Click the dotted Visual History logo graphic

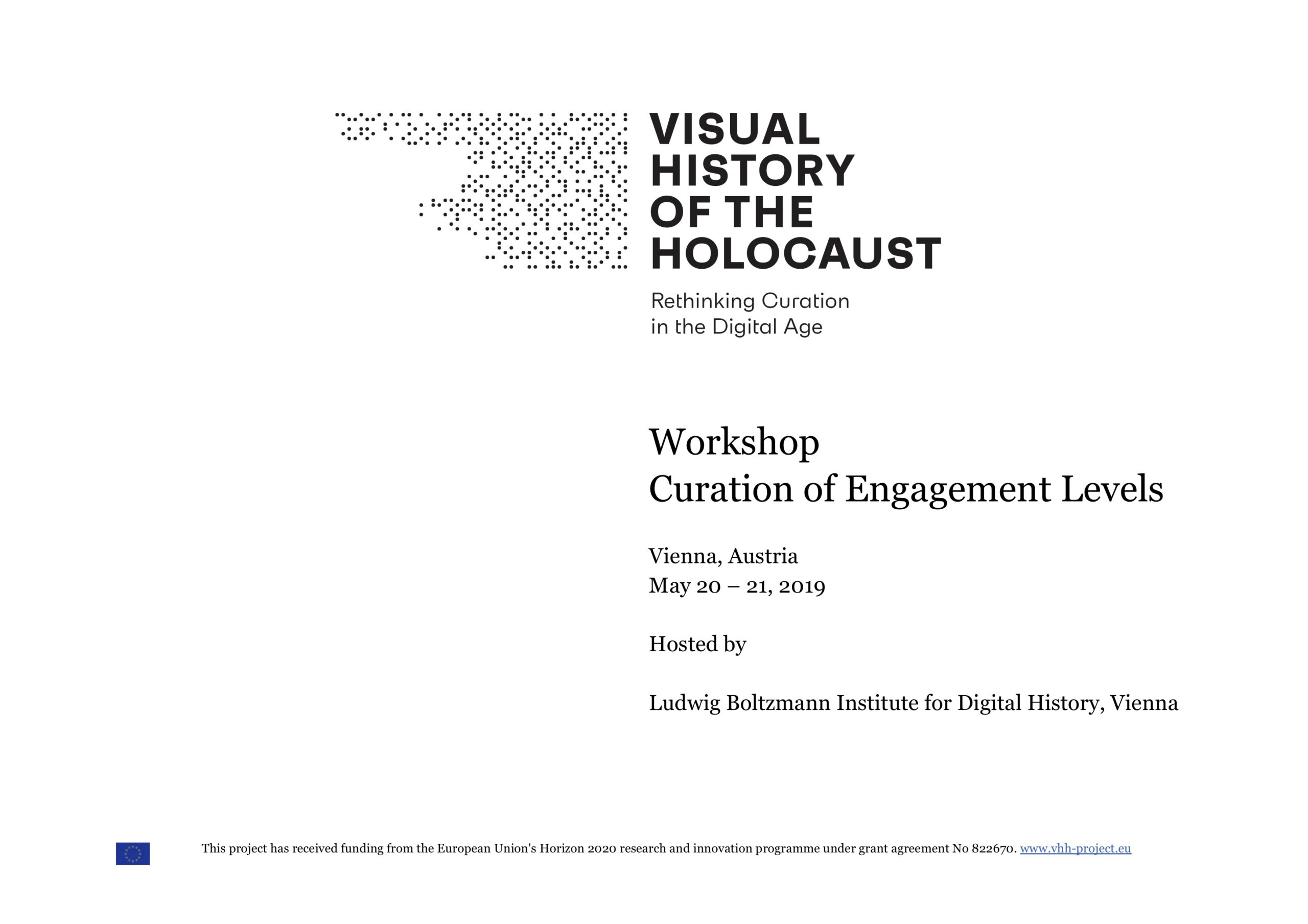point(481,191)
